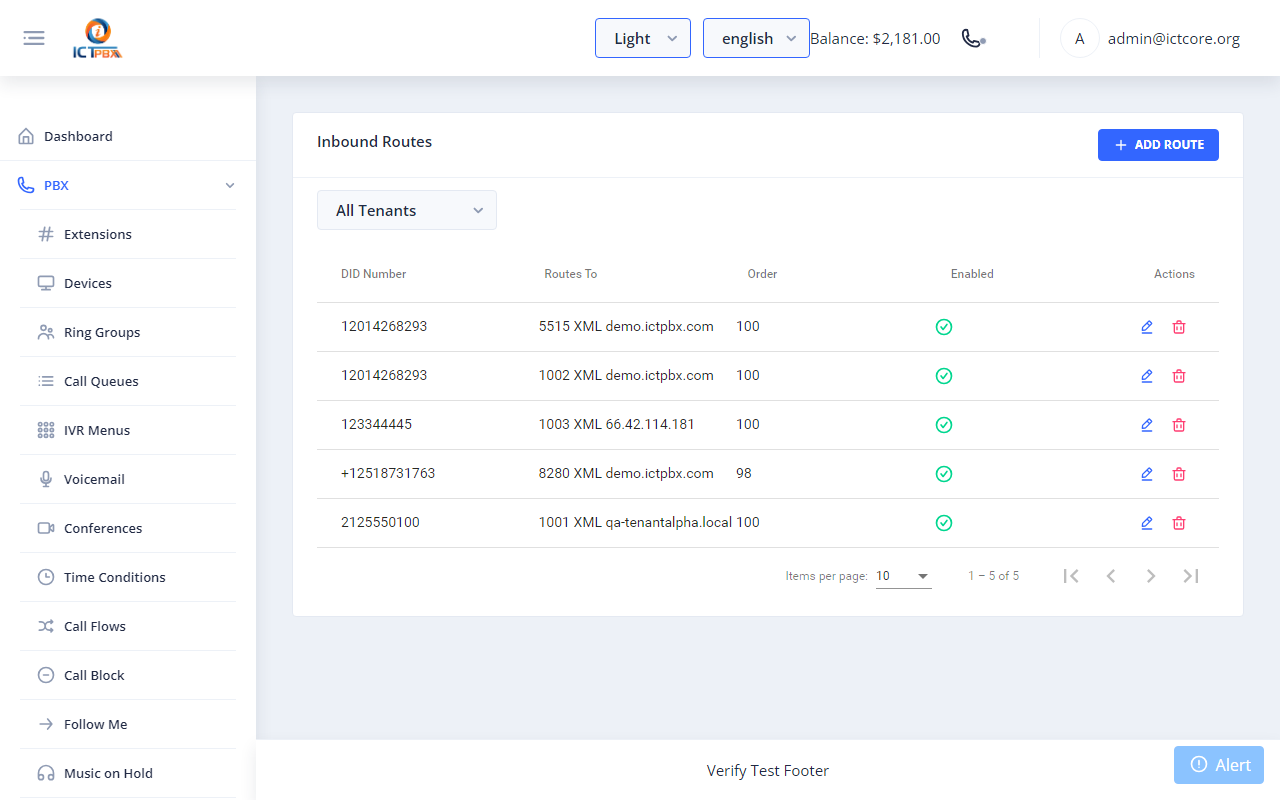Click the ICTPBX logo
This screenshot has width=1280, height=800.
pos(97,39)
